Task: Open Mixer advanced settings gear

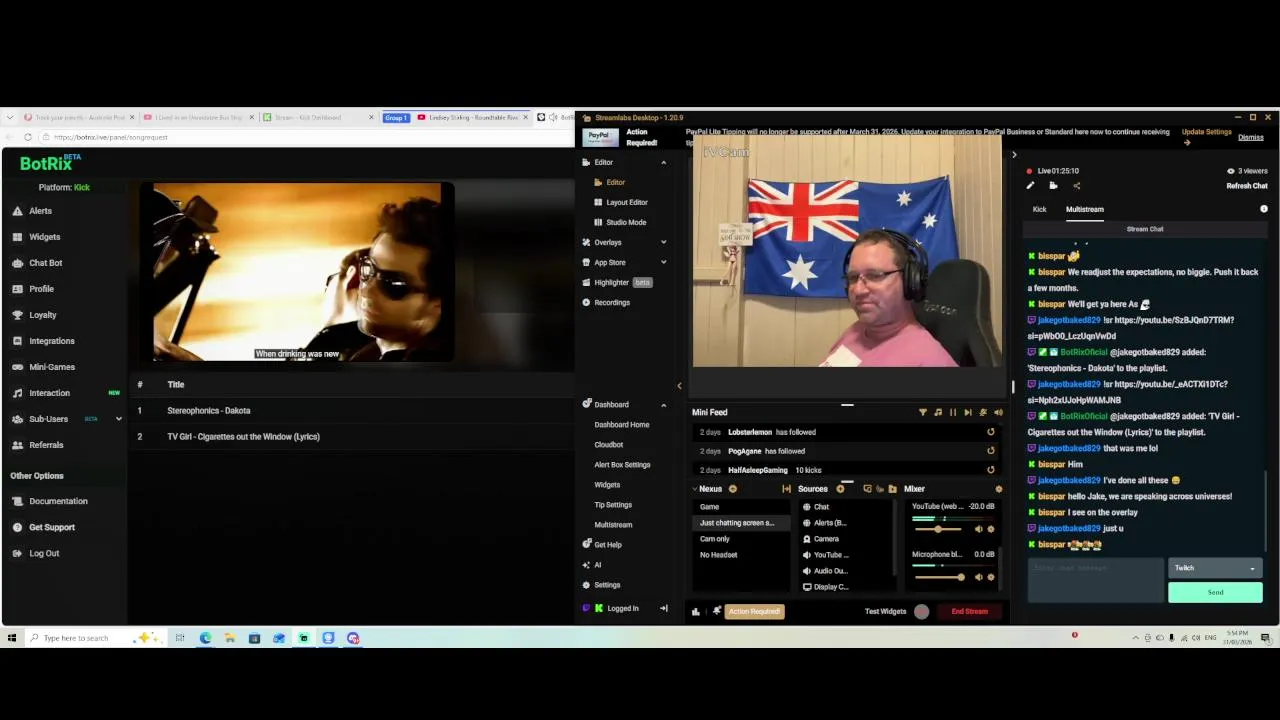Action: click(998, 489)
